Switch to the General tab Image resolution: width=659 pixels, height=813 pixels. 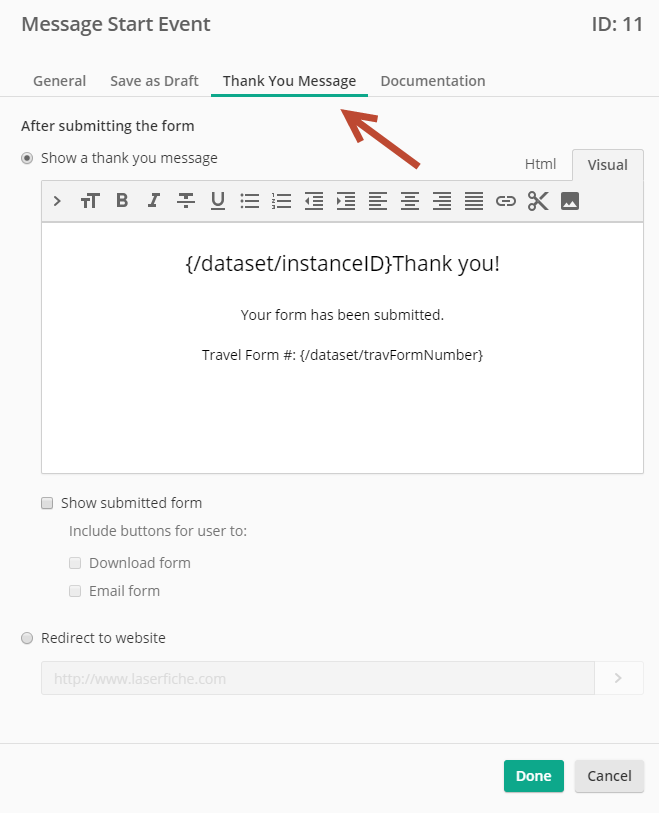click(60, 81)
